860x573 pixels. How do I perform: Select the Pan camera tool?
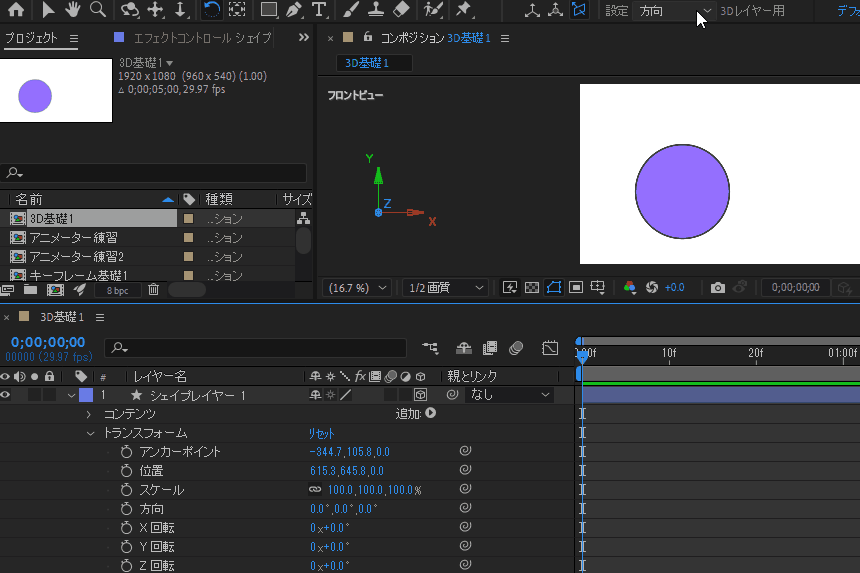tap(156, 9)
